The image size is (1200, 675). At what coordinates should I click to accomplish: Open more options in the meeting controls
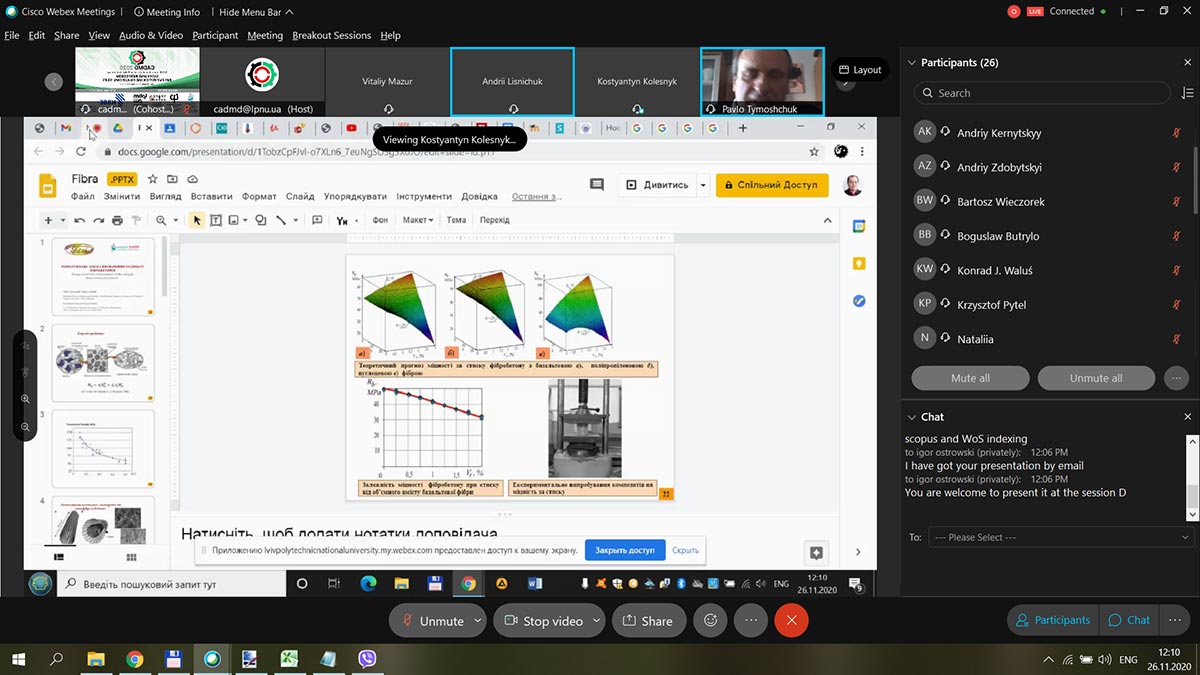coord(750,620)
